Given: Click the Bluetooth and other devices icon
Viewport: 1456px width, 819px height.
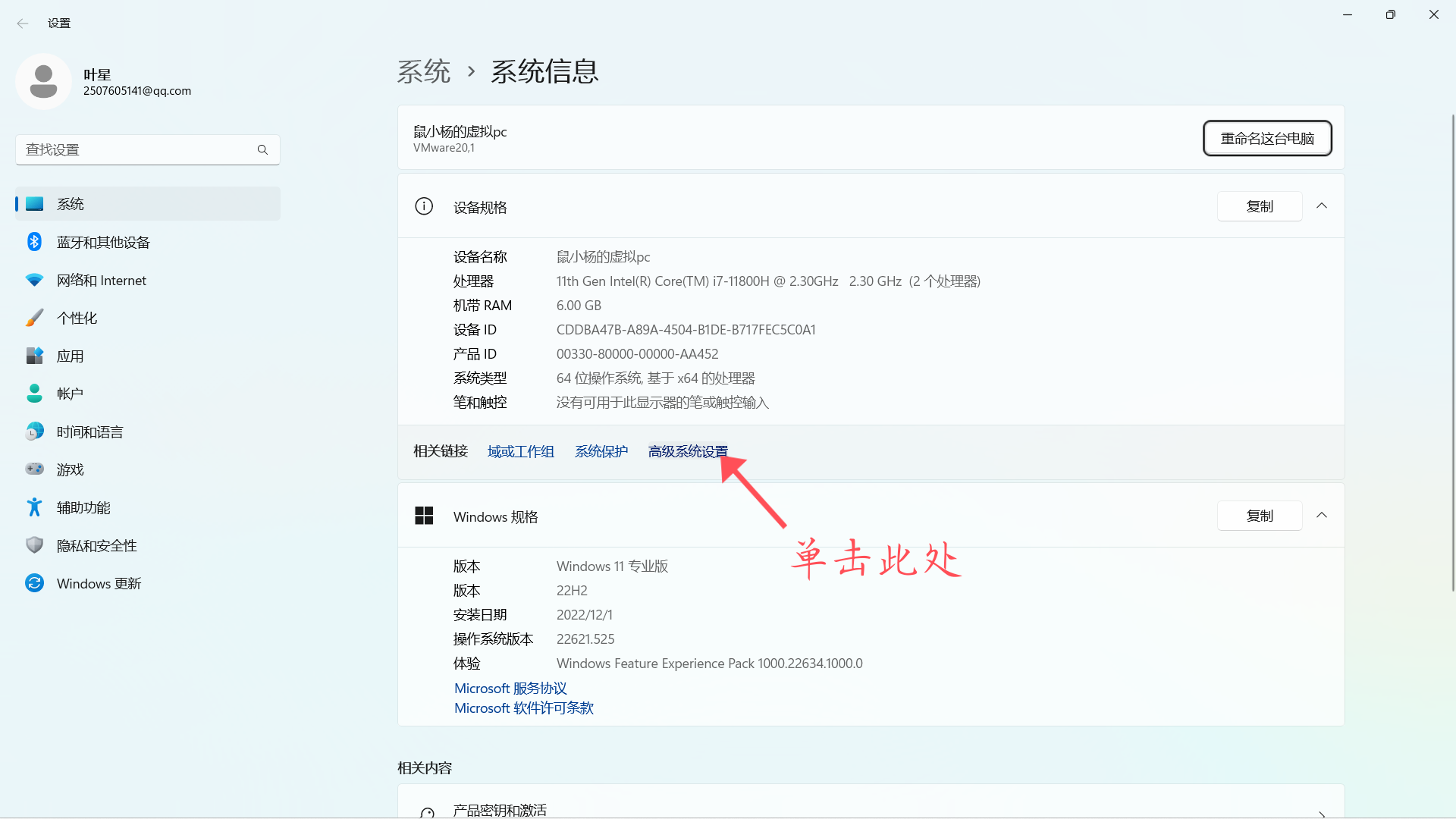Looking at the screenshot, I should click(34, 242).
